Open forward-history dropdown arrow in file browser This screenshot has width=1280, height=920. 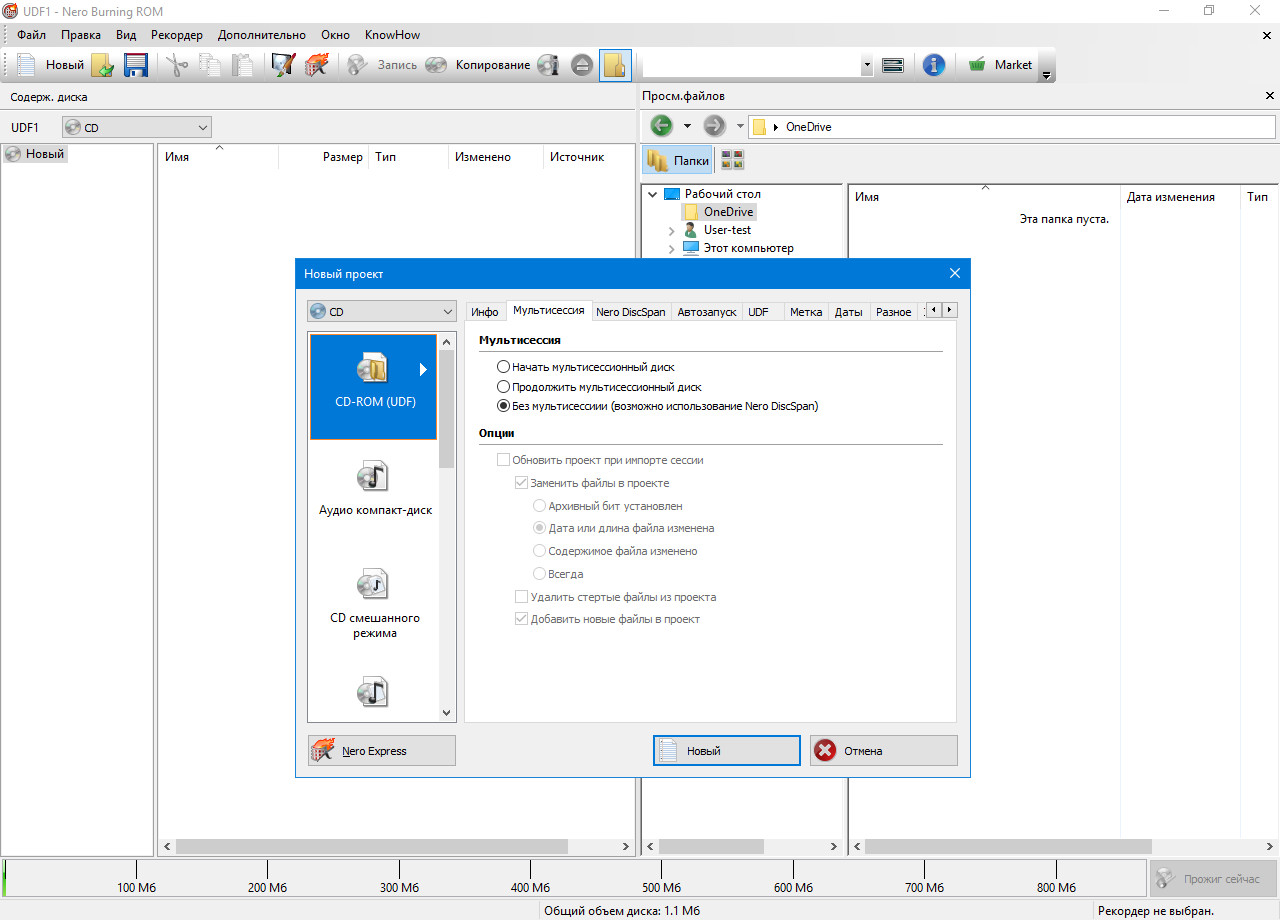click(740, 126)
